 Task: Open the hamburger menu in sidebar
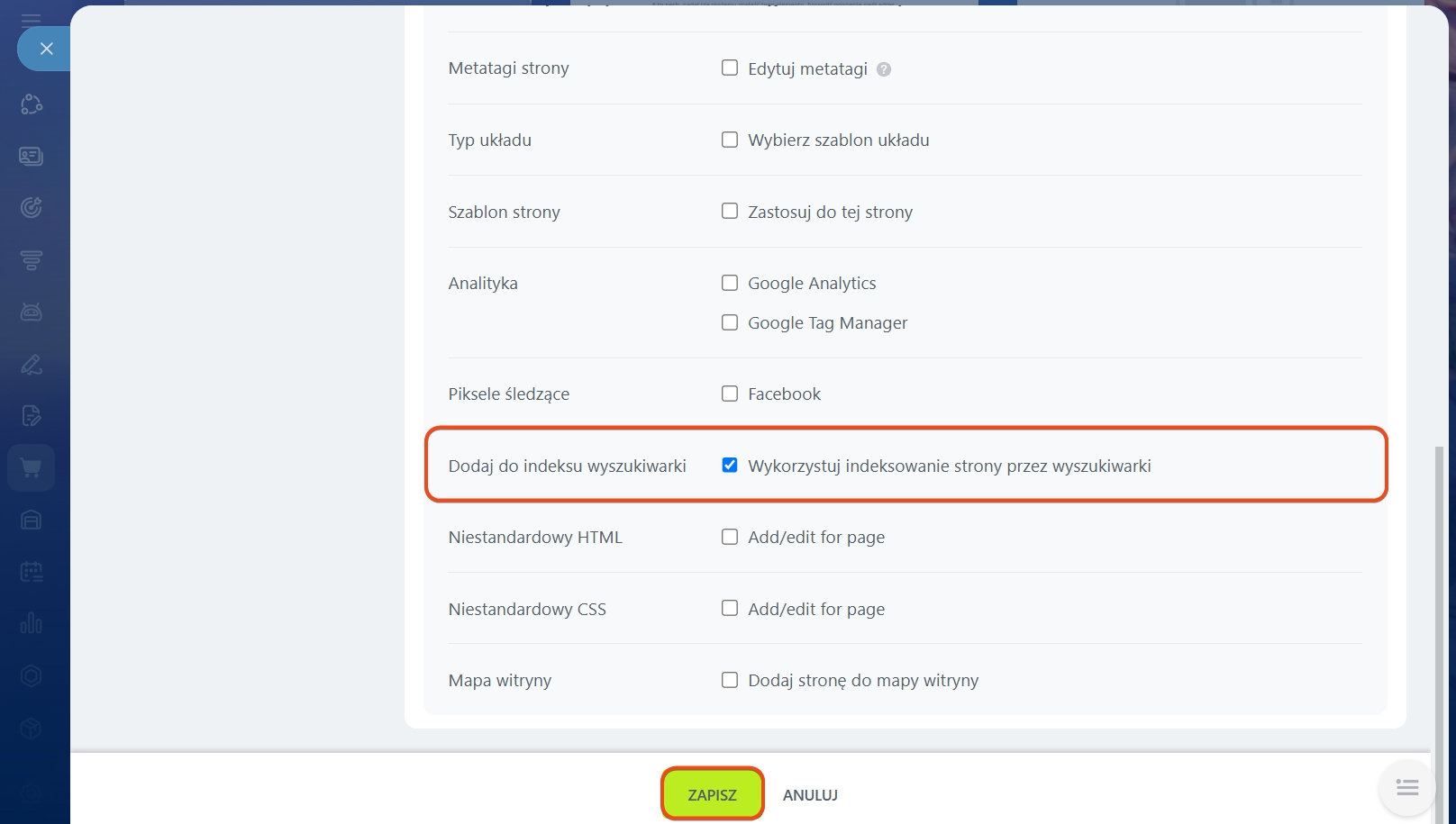click(31, 19)
